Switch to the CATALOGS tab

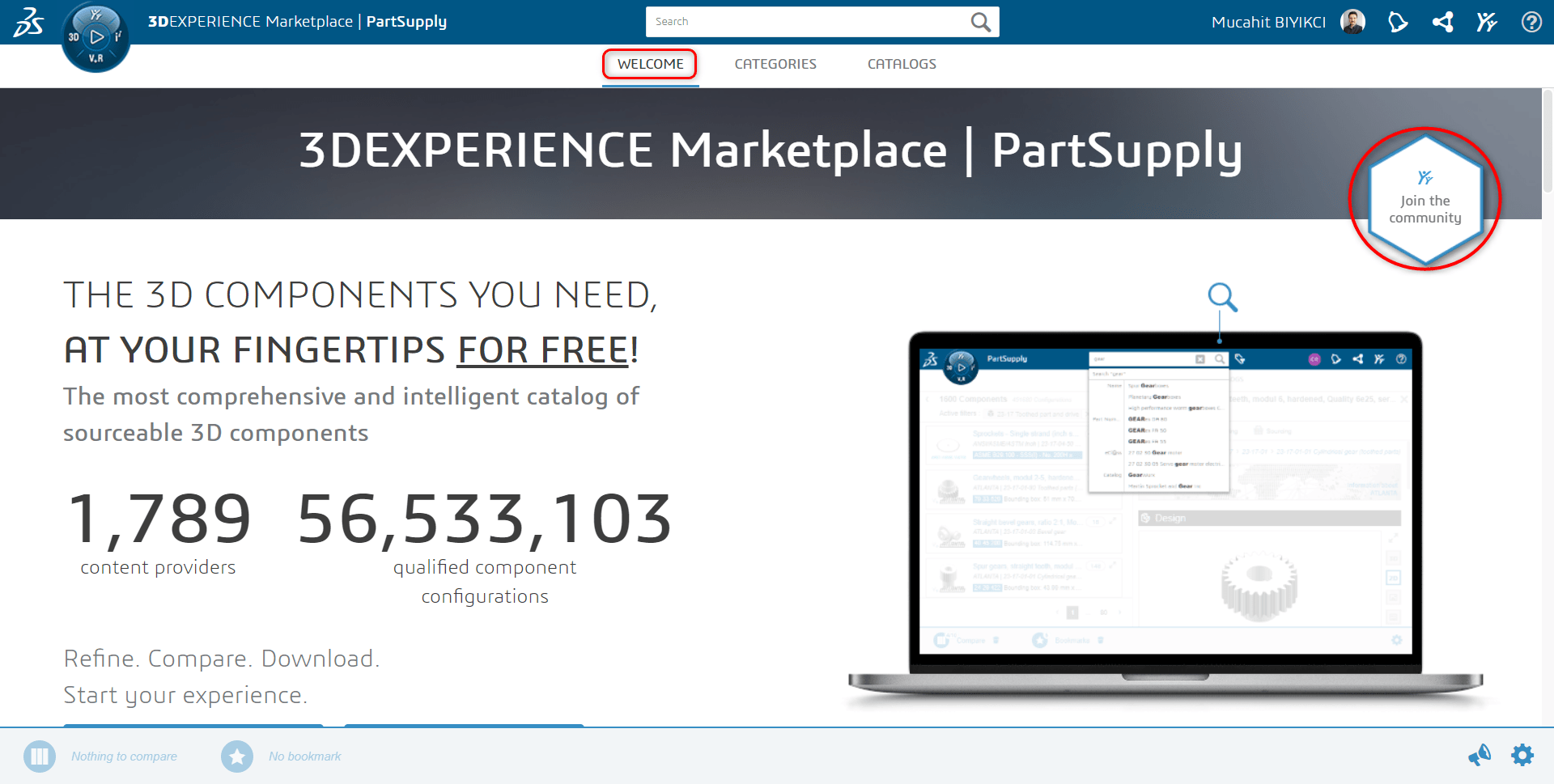pyautogui.click(x=902, y=64)
